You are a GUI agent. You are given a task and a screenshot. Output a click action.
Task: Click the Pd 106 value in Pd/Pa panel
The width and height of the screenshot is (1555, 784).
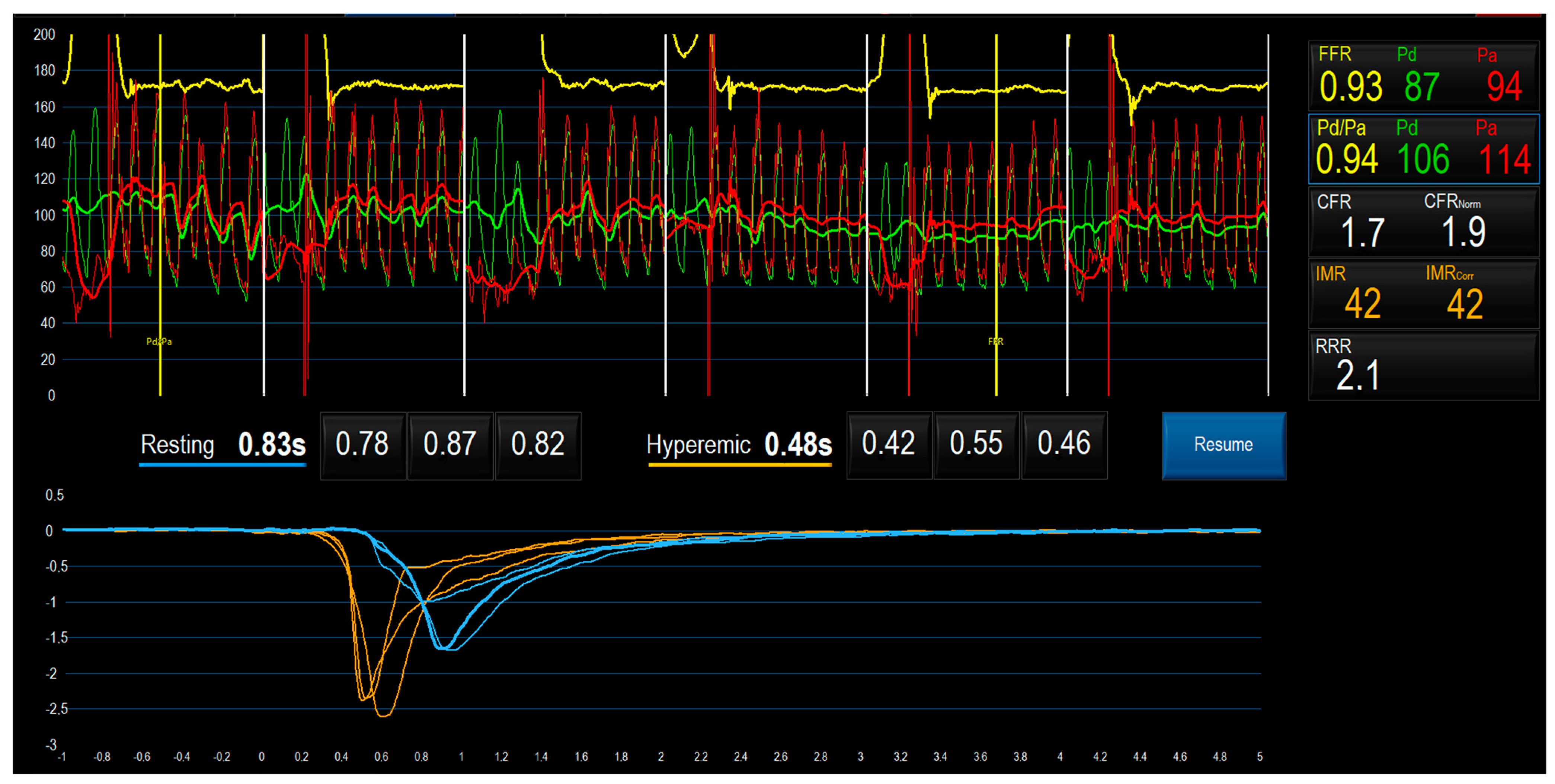1423,159
